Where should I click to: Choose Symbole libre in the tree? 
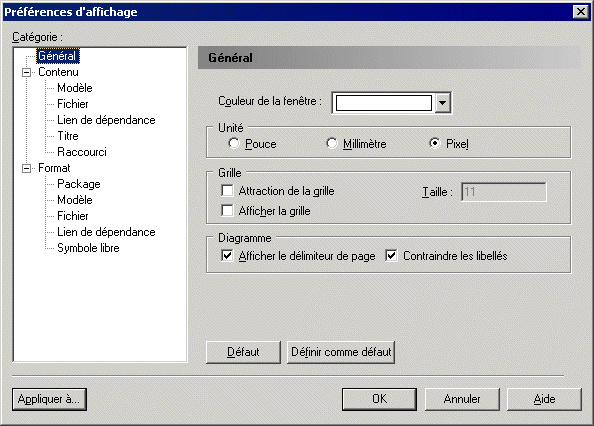[x=88, y=248]
